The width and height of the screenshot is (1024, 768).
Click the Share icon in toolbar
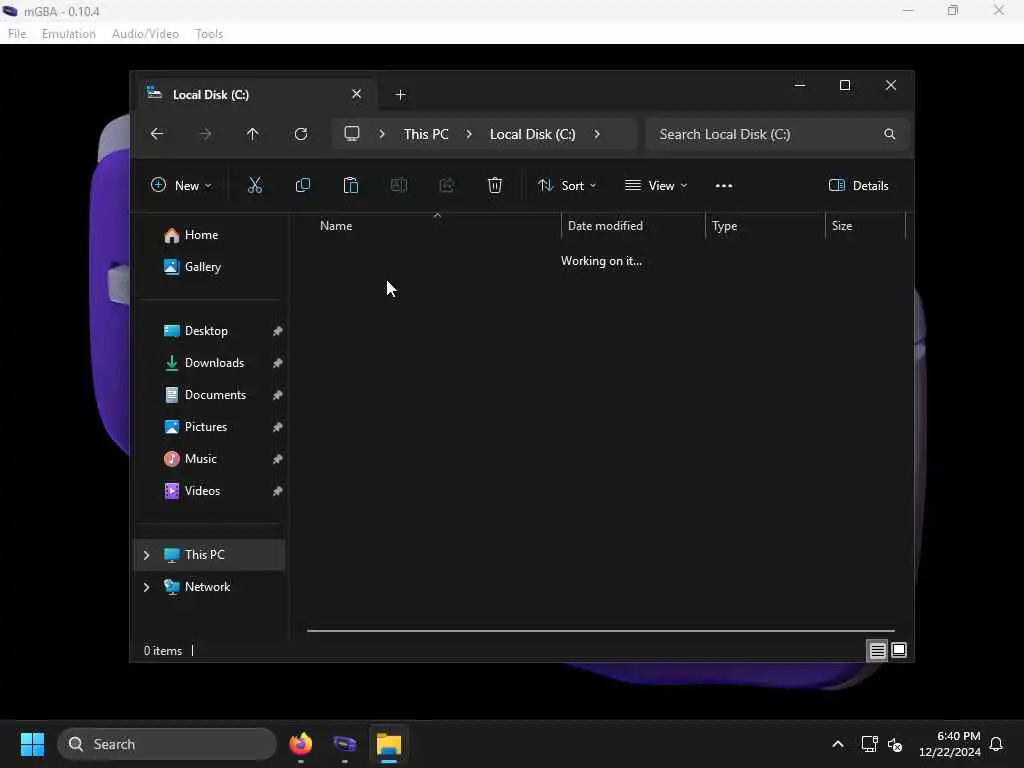[x=447, y=185]
